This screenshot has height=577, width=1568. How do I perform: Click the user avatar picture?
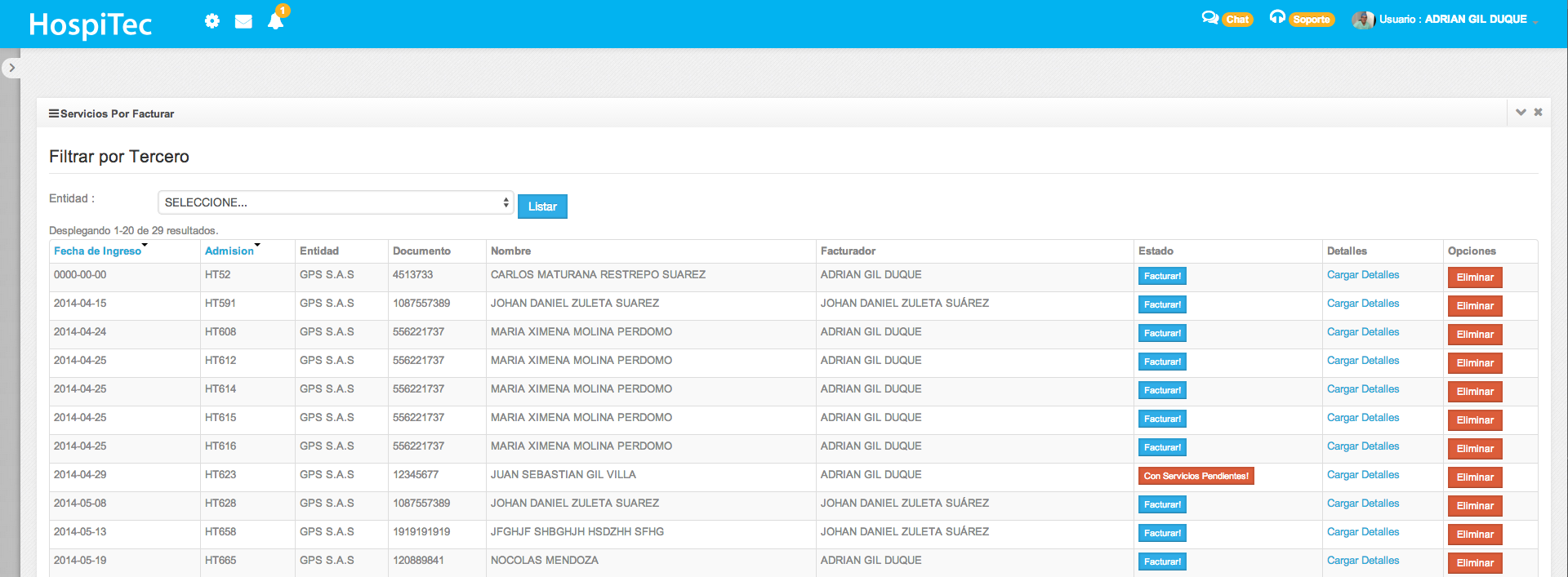click(1362, 20)
